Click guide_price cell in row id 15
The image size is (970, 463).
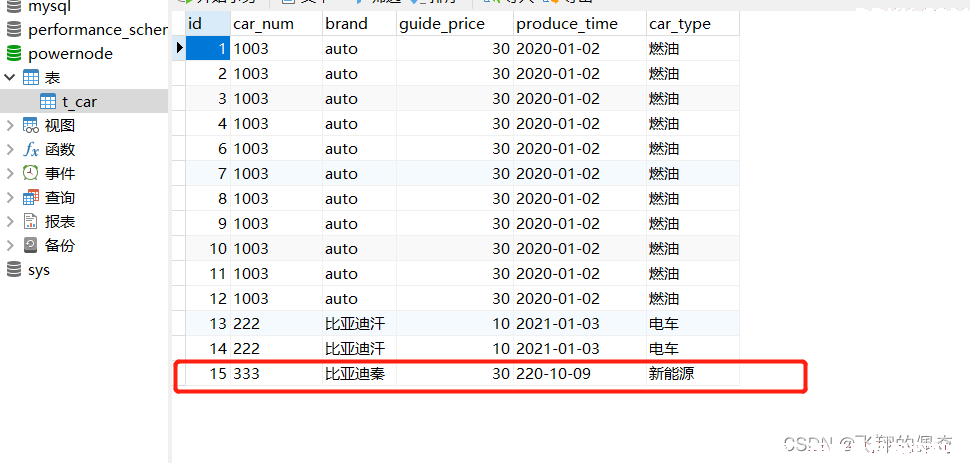[455, 373]
